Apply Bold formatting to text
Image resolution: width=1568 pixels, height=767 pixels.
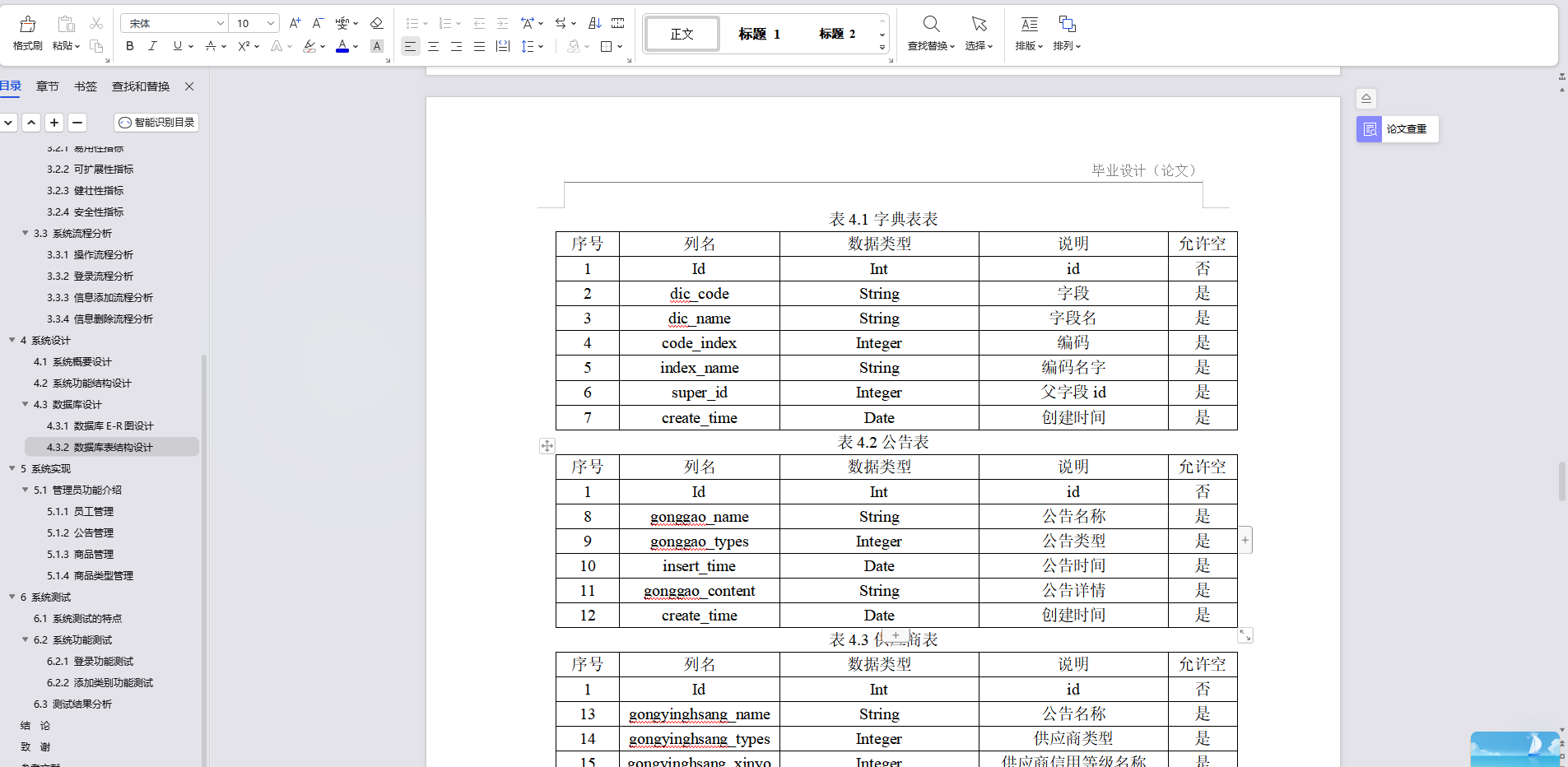point(128,46)
